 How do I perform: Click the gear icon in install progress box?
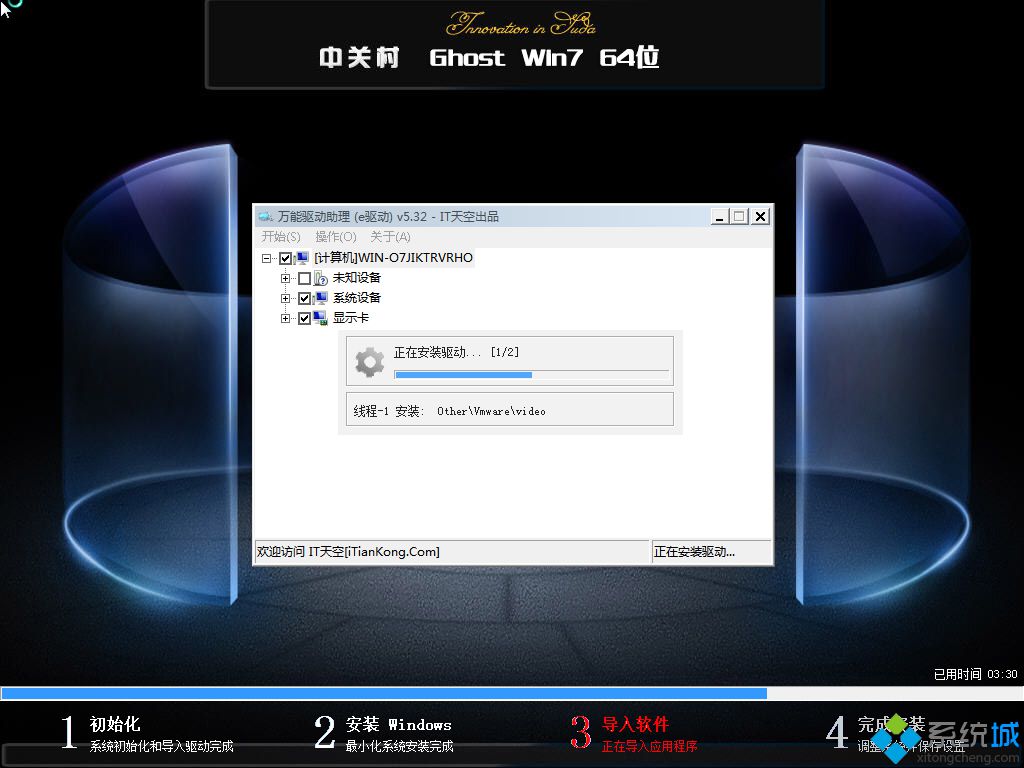pos(370,362)
